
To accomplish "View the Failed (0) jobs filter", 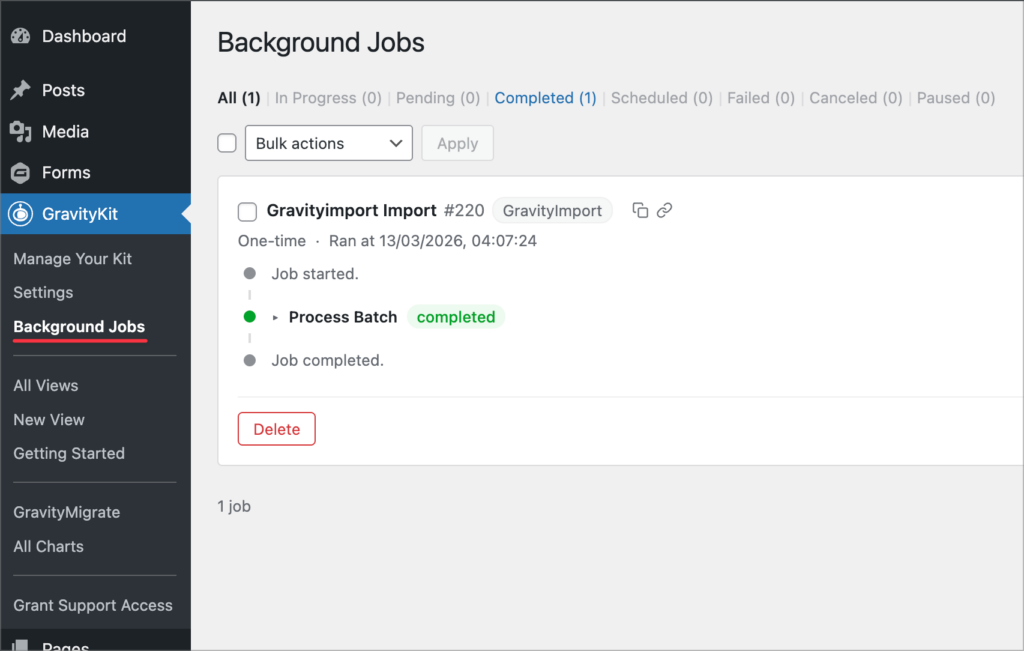I will coord(760,97).
